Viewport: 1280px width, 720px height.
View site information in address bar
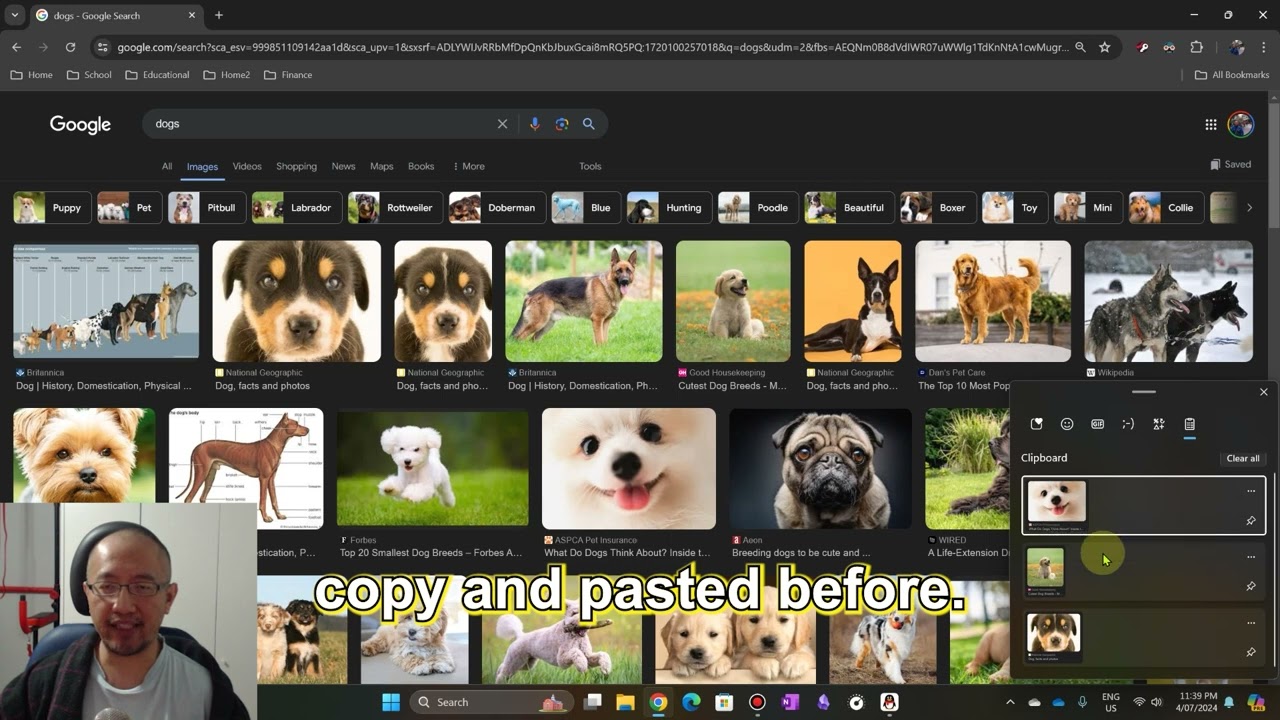[101, 47]
